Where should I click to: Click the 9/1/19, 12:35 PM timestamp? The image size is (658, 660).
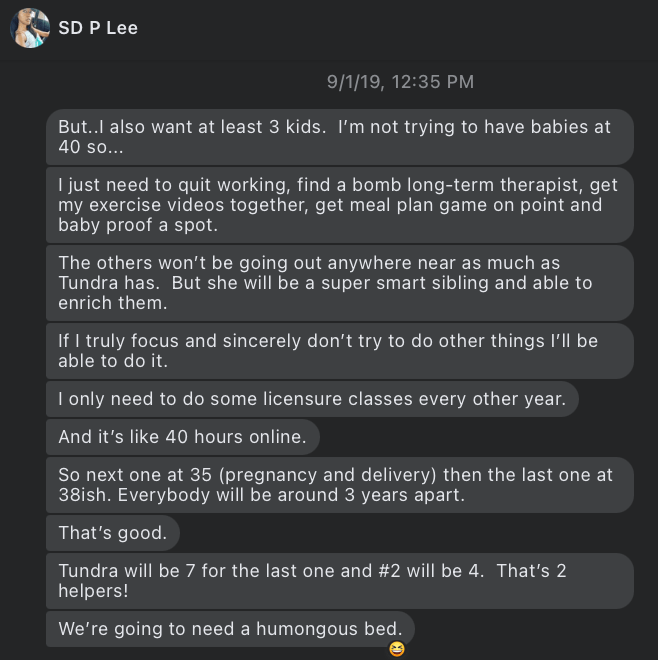click(x=400, y=82)
